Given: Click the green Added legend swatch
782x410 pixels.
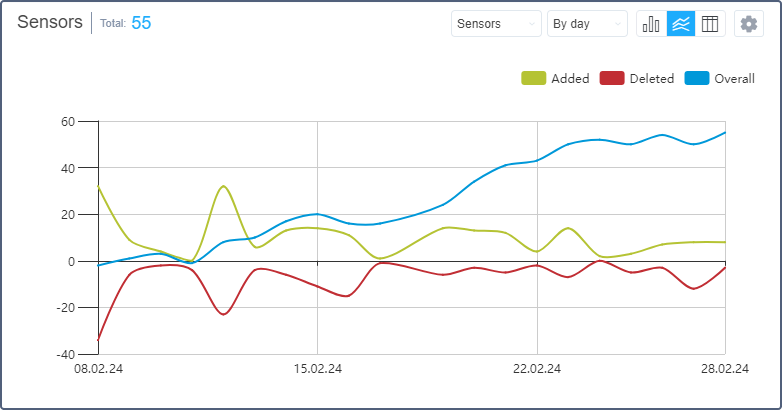Looking at the screenshot, I should (533, 78).
